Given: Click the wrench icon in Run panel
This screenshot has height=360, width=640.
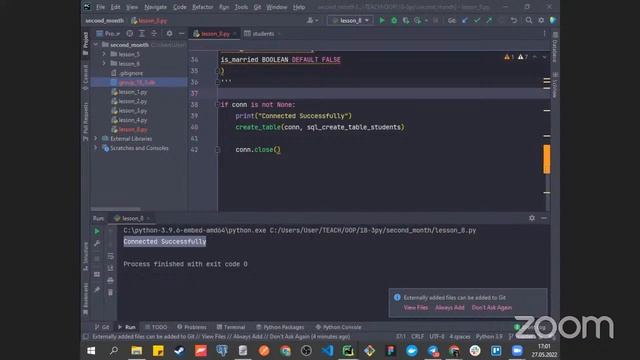Looking at the screenshot, I should tap(97, 244).
